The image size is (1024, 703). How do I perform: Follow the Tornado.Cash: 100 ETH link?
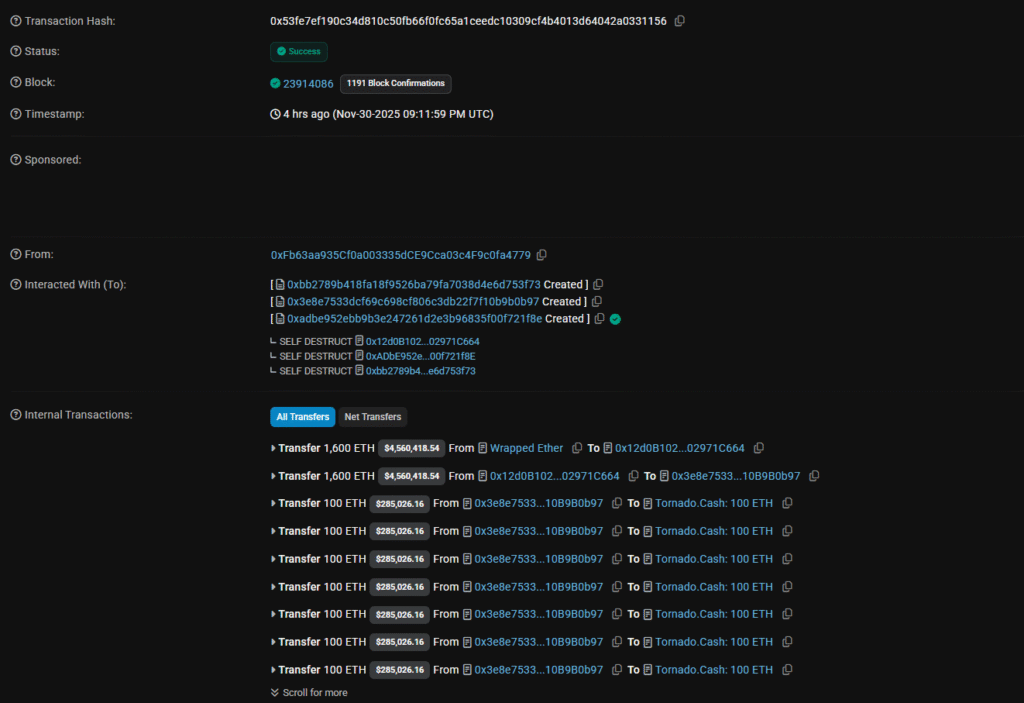pos(714,503)
